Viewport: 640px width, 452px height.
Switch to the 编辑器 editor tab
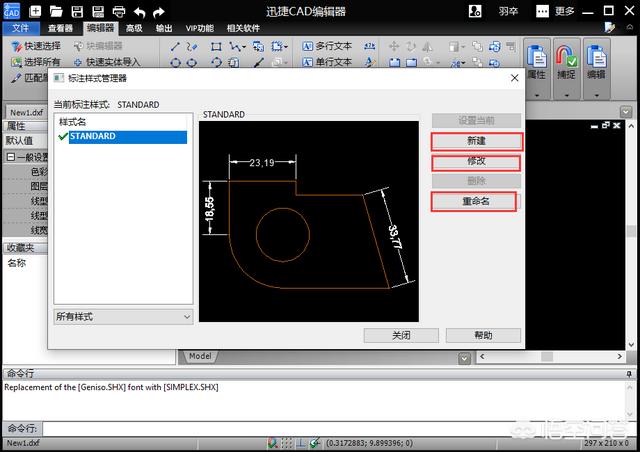pos(100,28)
